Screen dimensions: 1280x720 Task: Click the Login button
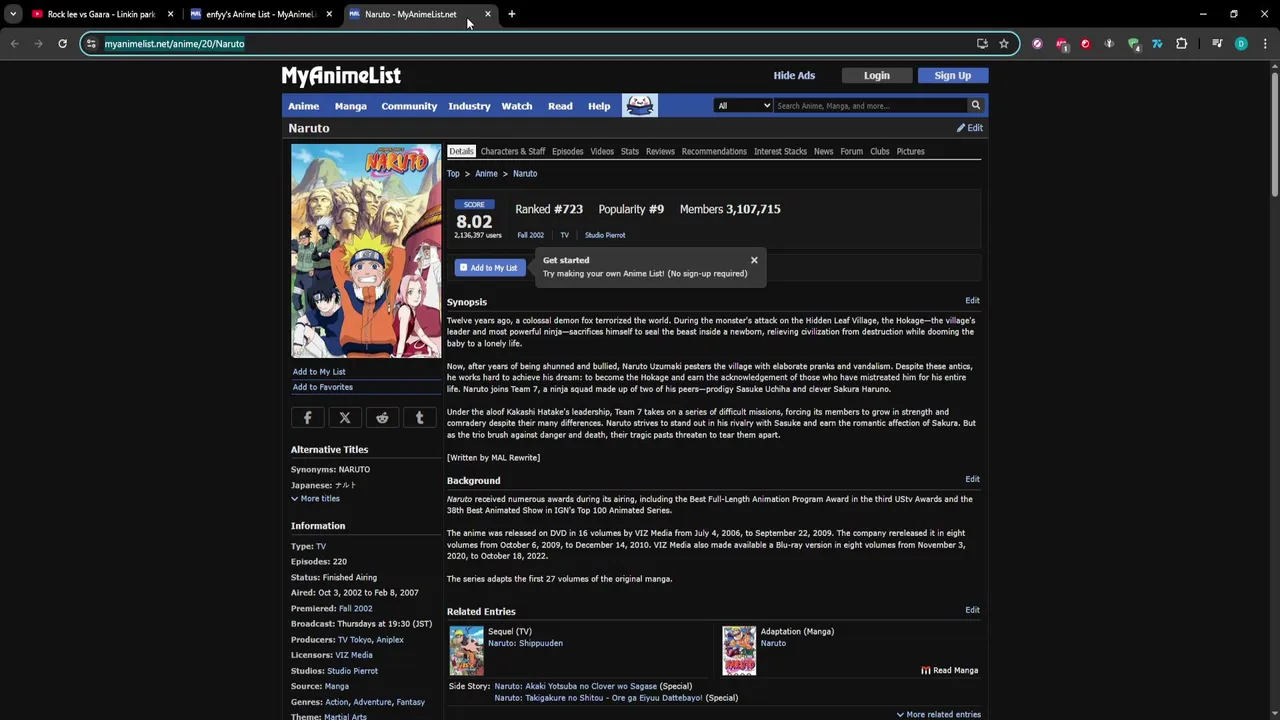point(877,75)
